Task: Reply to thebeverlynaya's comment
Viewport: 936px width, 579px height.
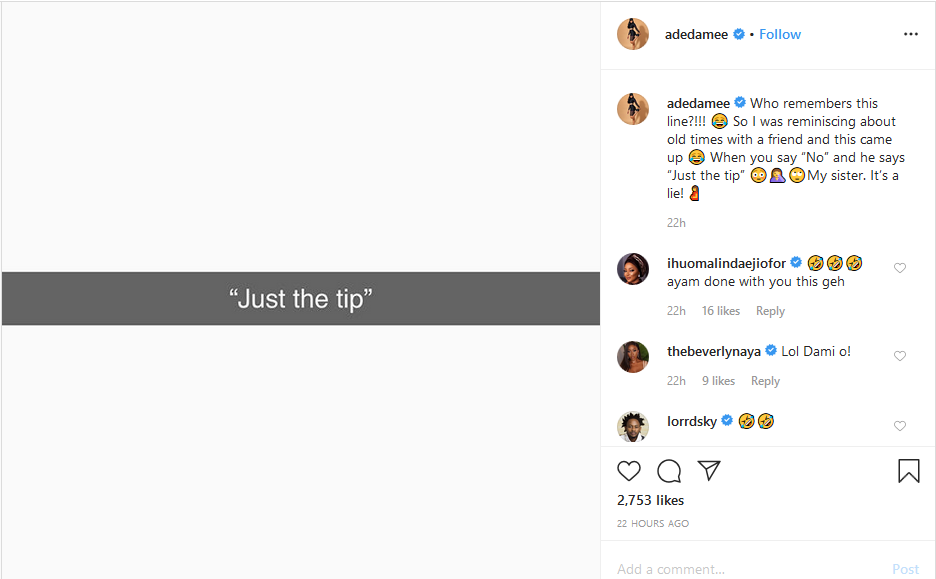Action: (765, 381)
